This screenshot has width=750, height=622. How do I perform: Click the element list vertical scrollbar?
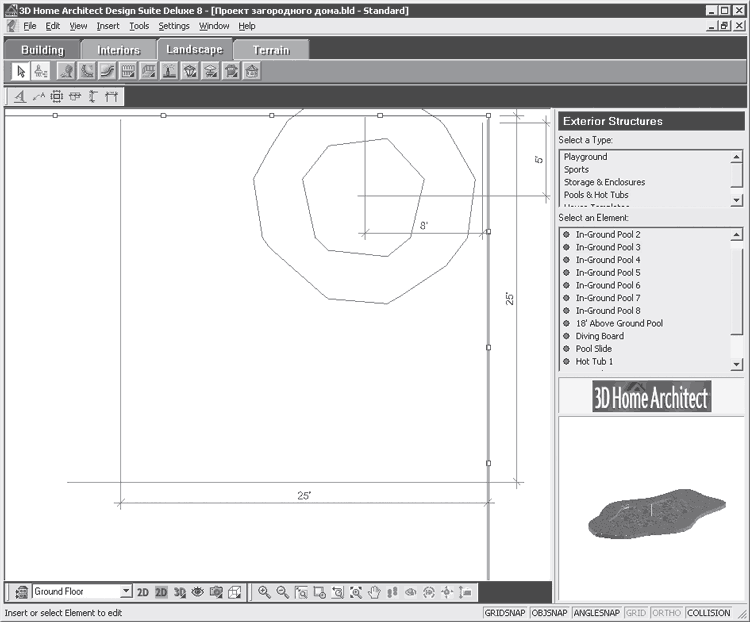point(736,299)
